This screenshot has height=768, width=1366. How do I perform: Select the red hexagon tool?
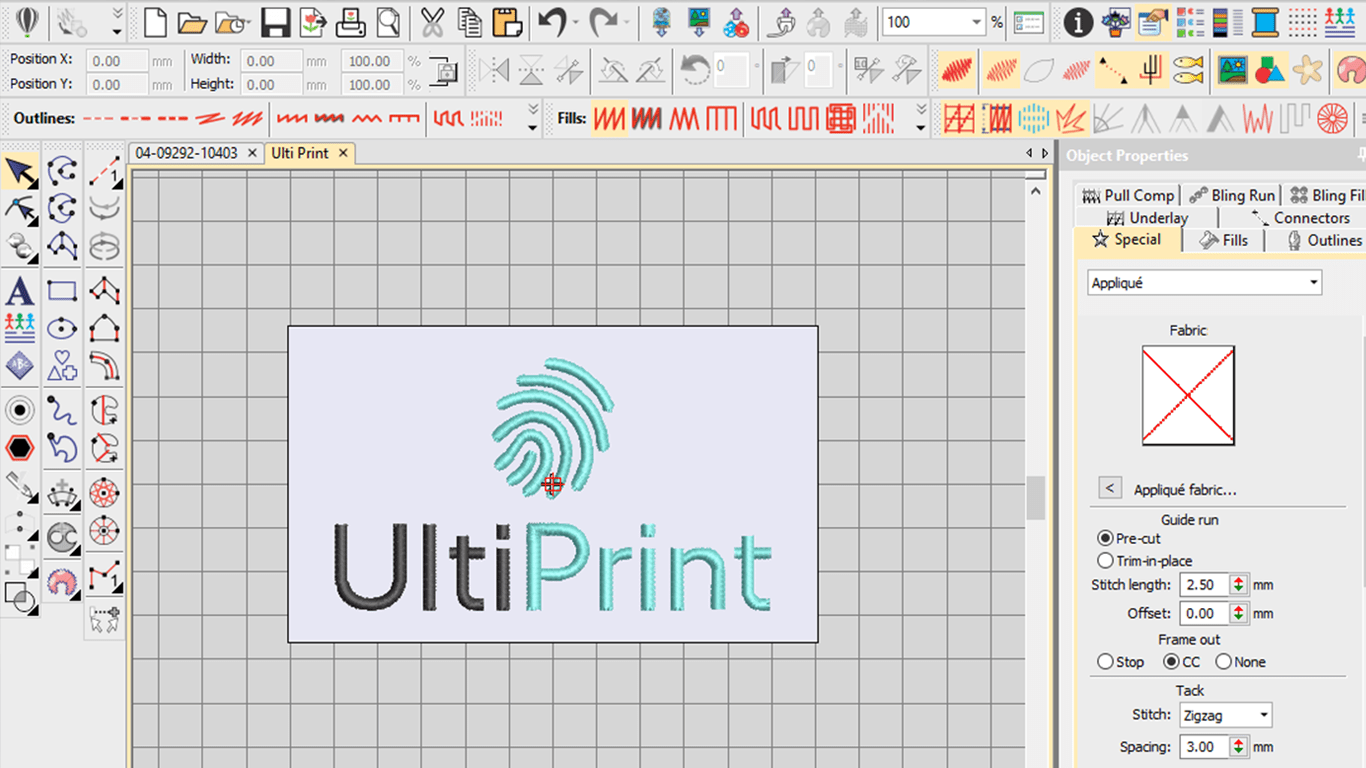(19, 446)
